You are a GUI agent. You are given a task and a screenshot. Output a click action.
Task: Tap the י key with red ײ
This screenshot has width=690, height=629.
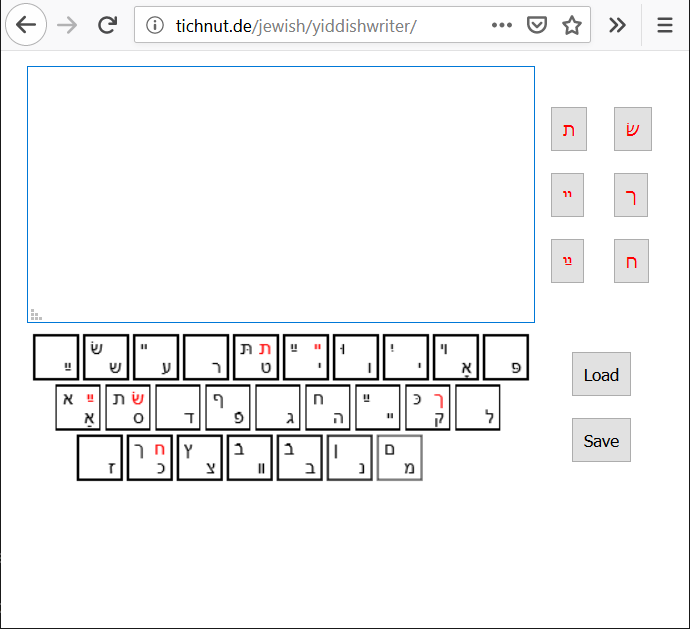306,357
